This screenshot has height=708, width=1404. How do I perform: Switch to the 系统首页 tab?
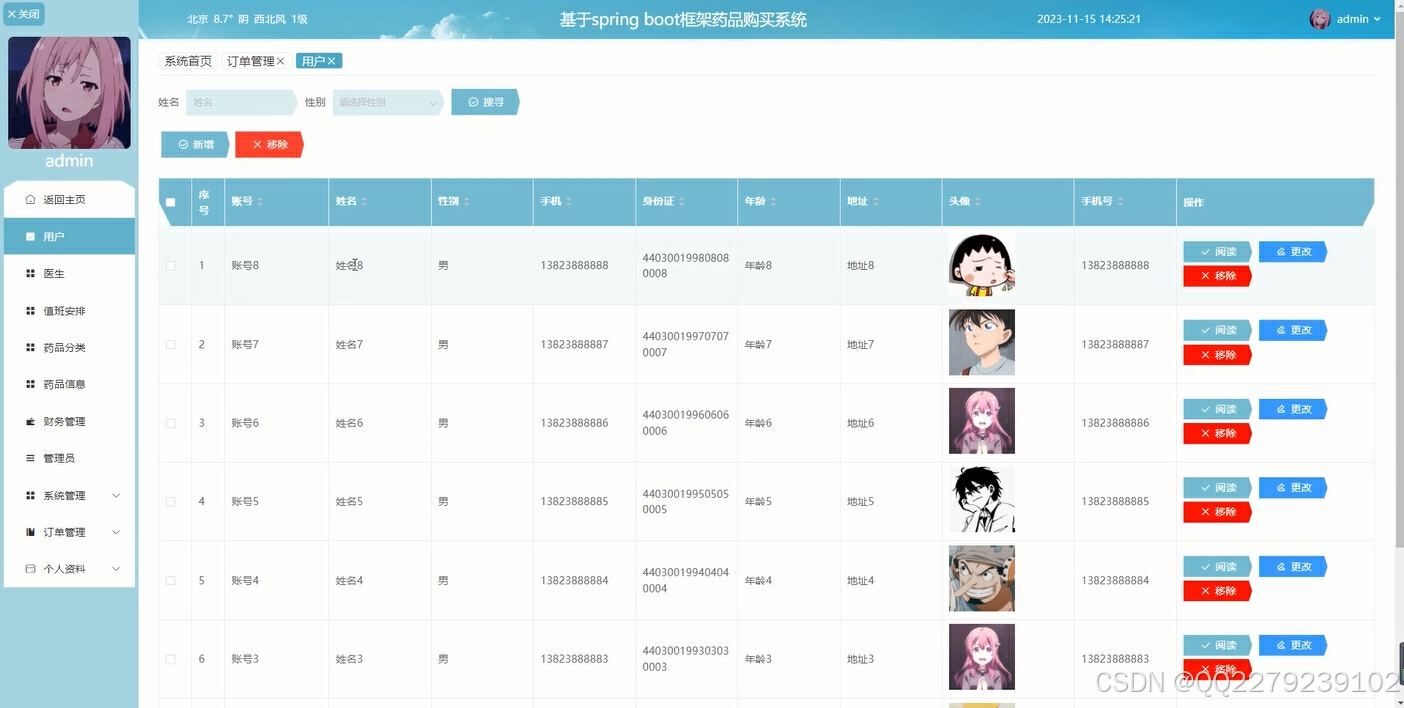[x=186, y=60]
